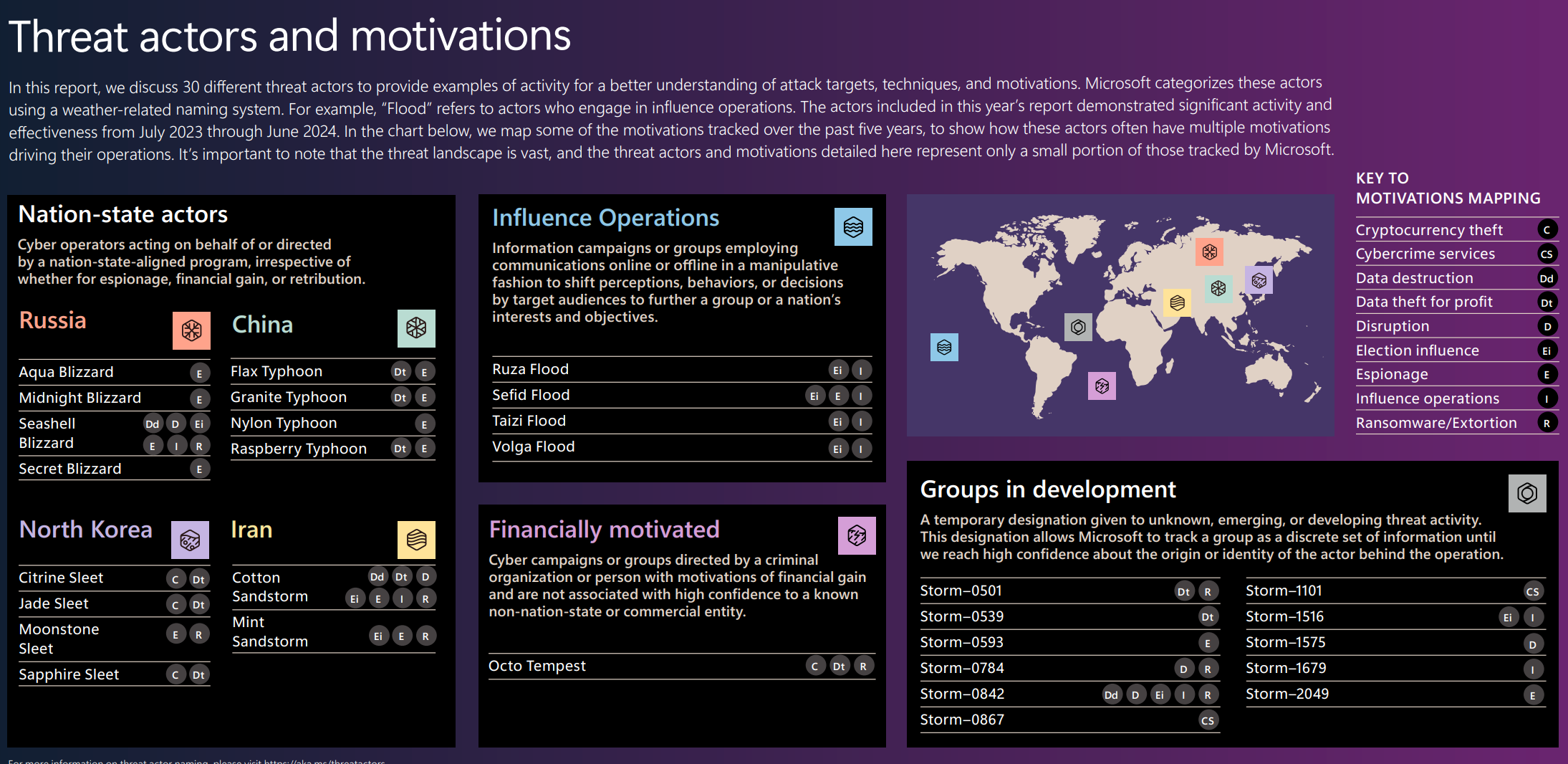Select the Flax Typhoon actor name
Screen dimensions: 1568x764
pos(276,371)
